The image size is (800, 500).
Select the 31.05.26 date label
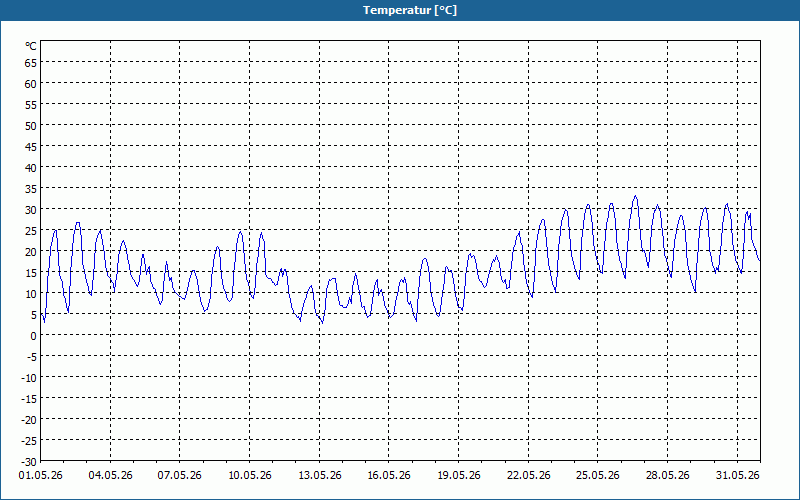[x=737, y=476]
